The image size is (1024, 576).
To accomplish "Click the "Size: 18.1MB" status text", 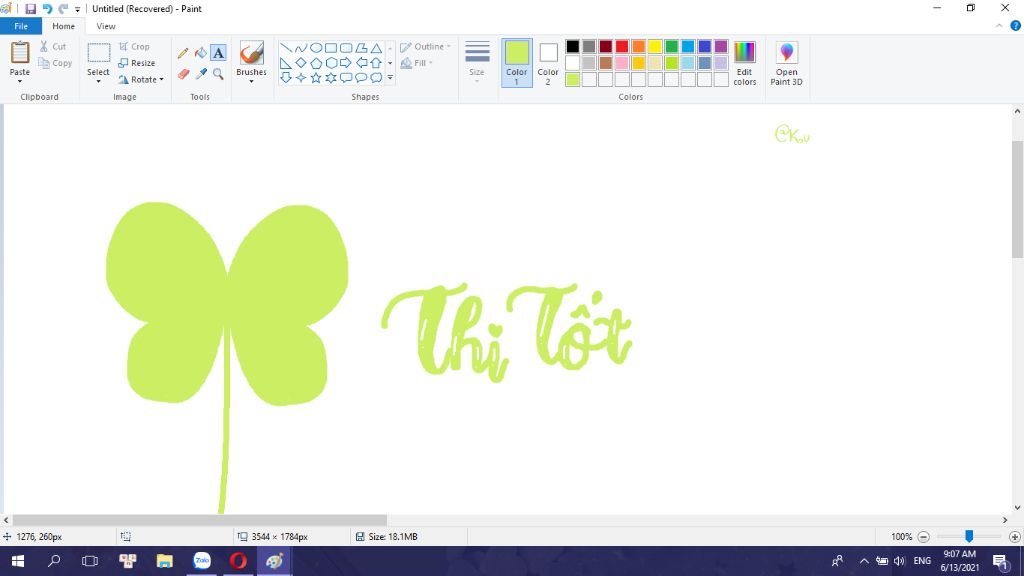I will 392,537.
